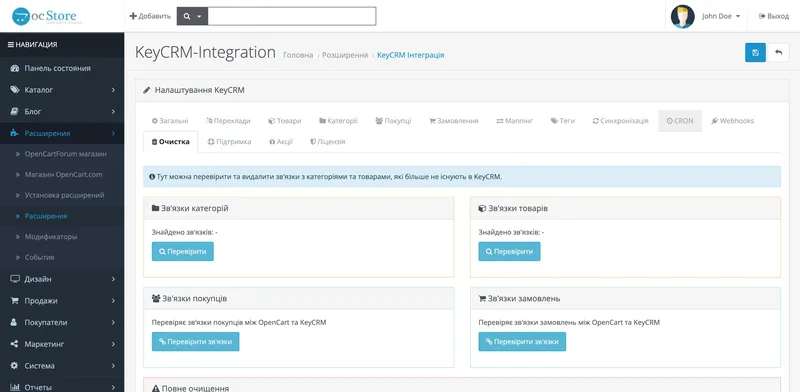
Task: Click Перевірити зв'язки for покупців
Action: pos(195,341)
